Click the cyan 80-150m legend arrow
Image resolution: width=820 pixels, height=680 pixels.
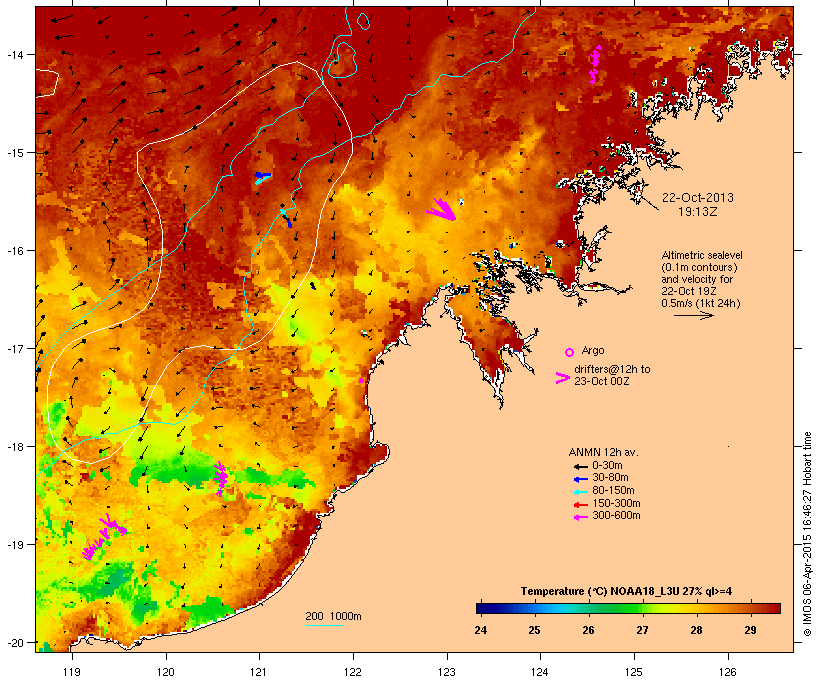580,492
